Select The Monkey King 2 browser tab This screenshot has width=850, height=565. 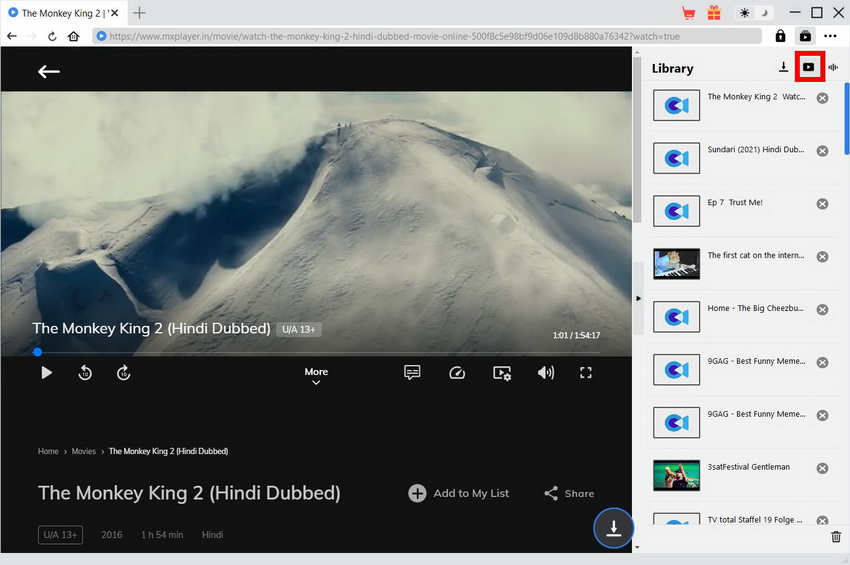(x=64, y=13)
